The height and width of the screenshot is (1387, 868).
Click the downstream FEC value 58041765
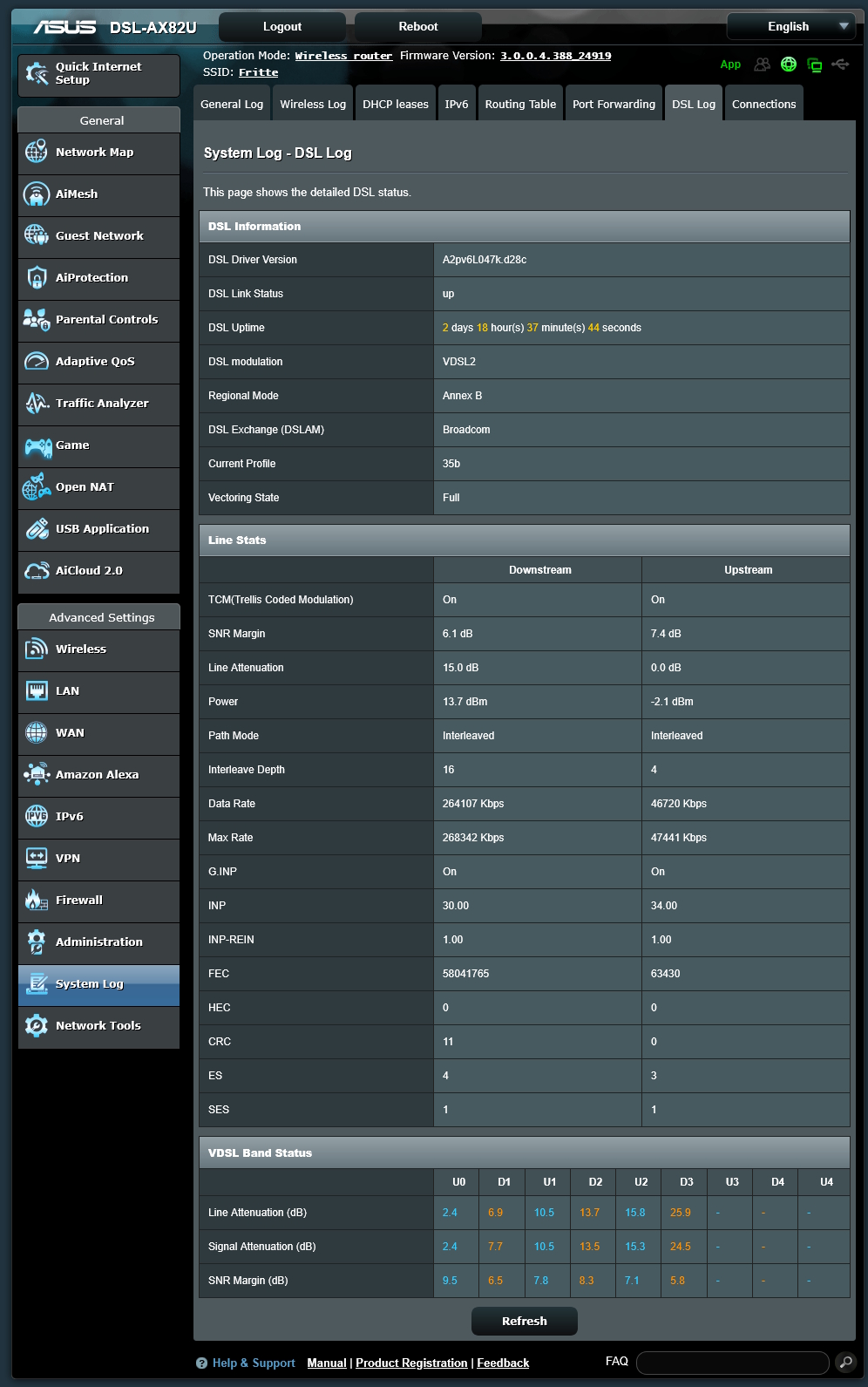click(465, 974)
